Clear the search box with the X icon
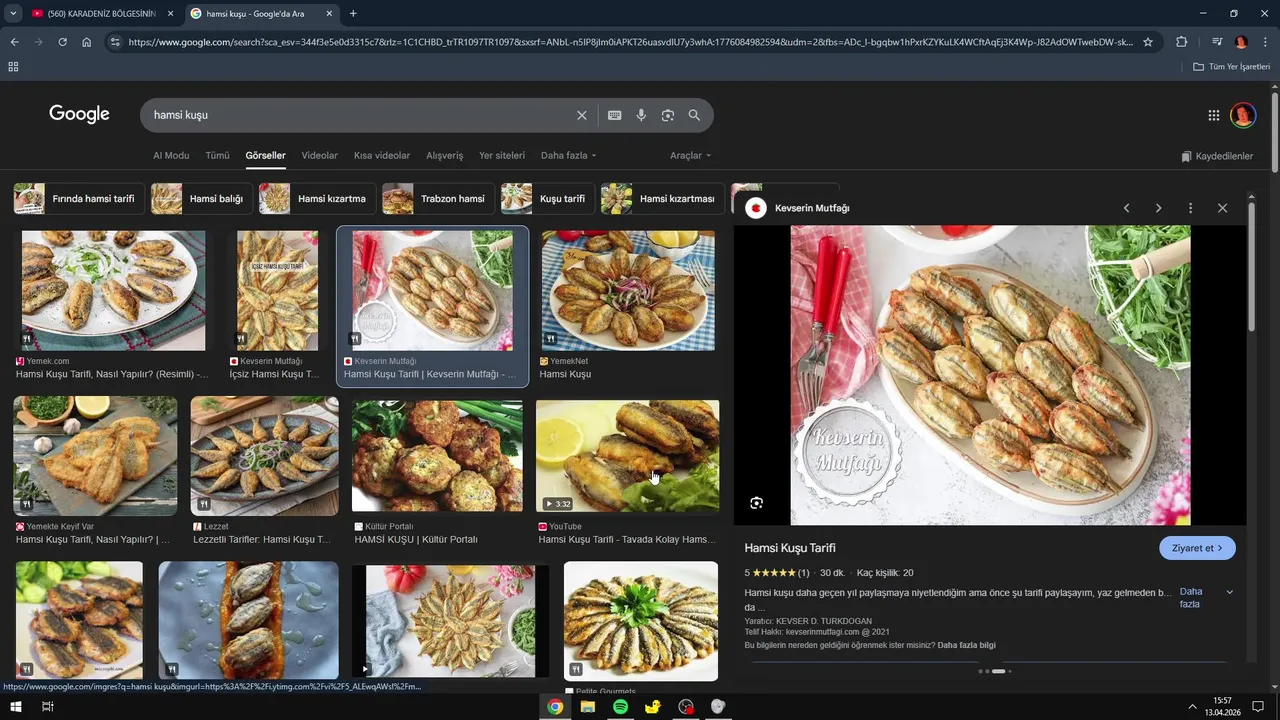1280x720 pixels. point(581,115)
